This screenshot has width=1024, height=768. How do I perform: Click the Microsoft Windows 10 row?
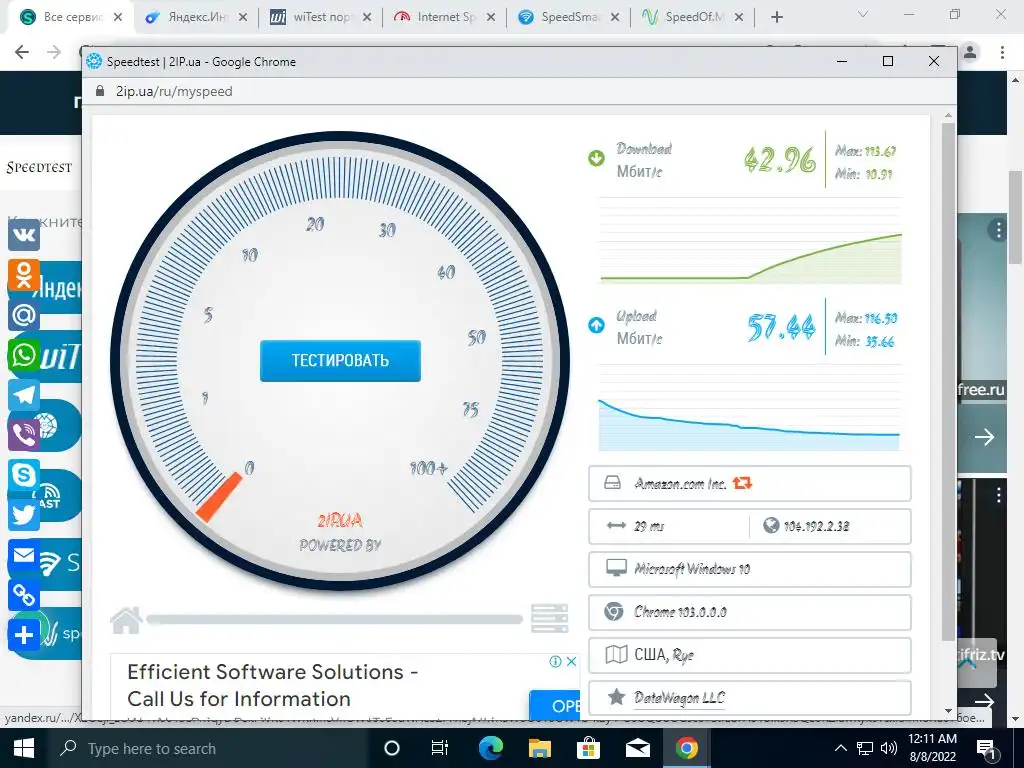tap(750, 569)
